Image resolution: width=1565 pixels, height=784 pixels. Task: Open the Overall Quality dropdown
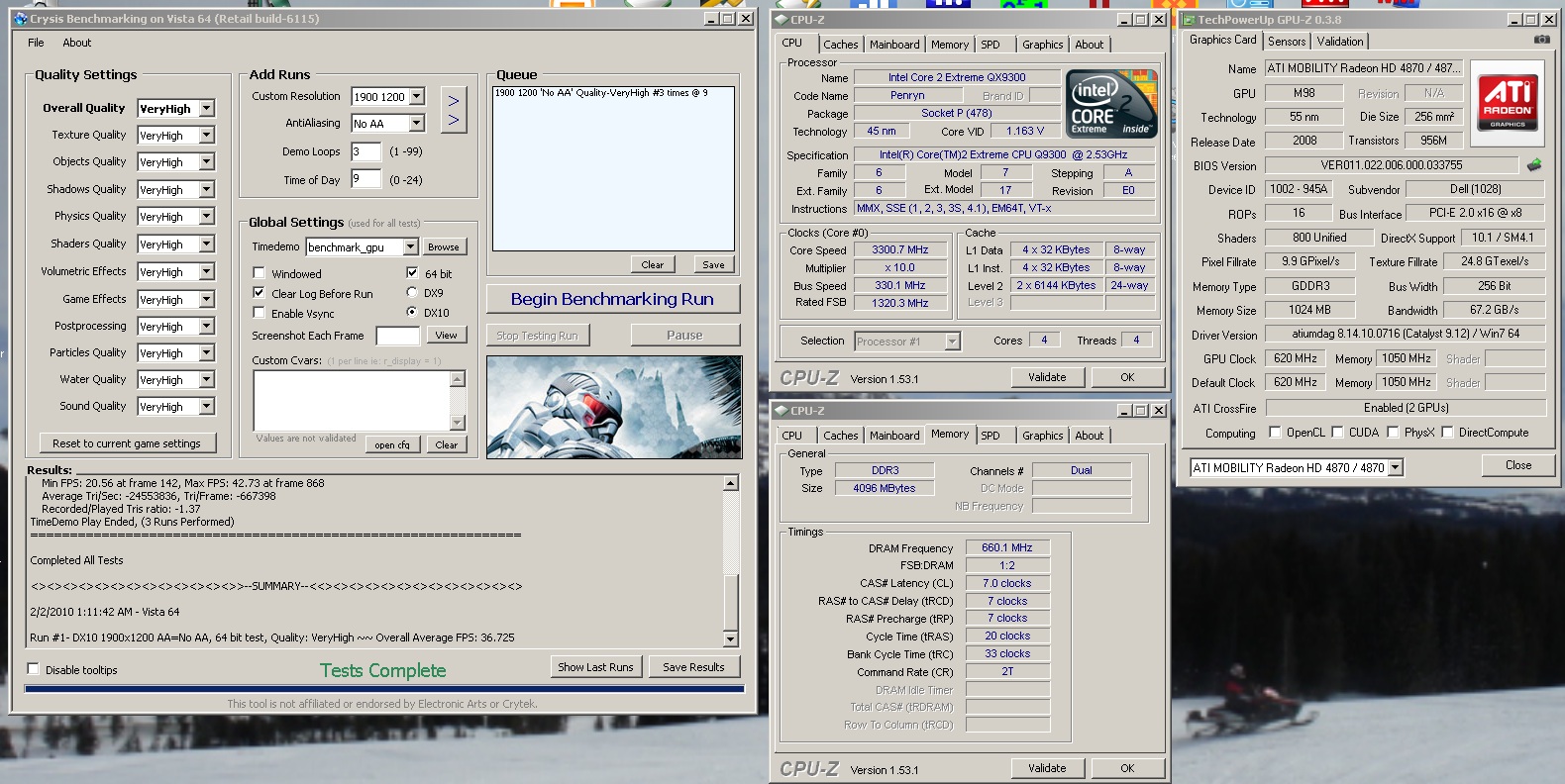click(x=206, y=109)
